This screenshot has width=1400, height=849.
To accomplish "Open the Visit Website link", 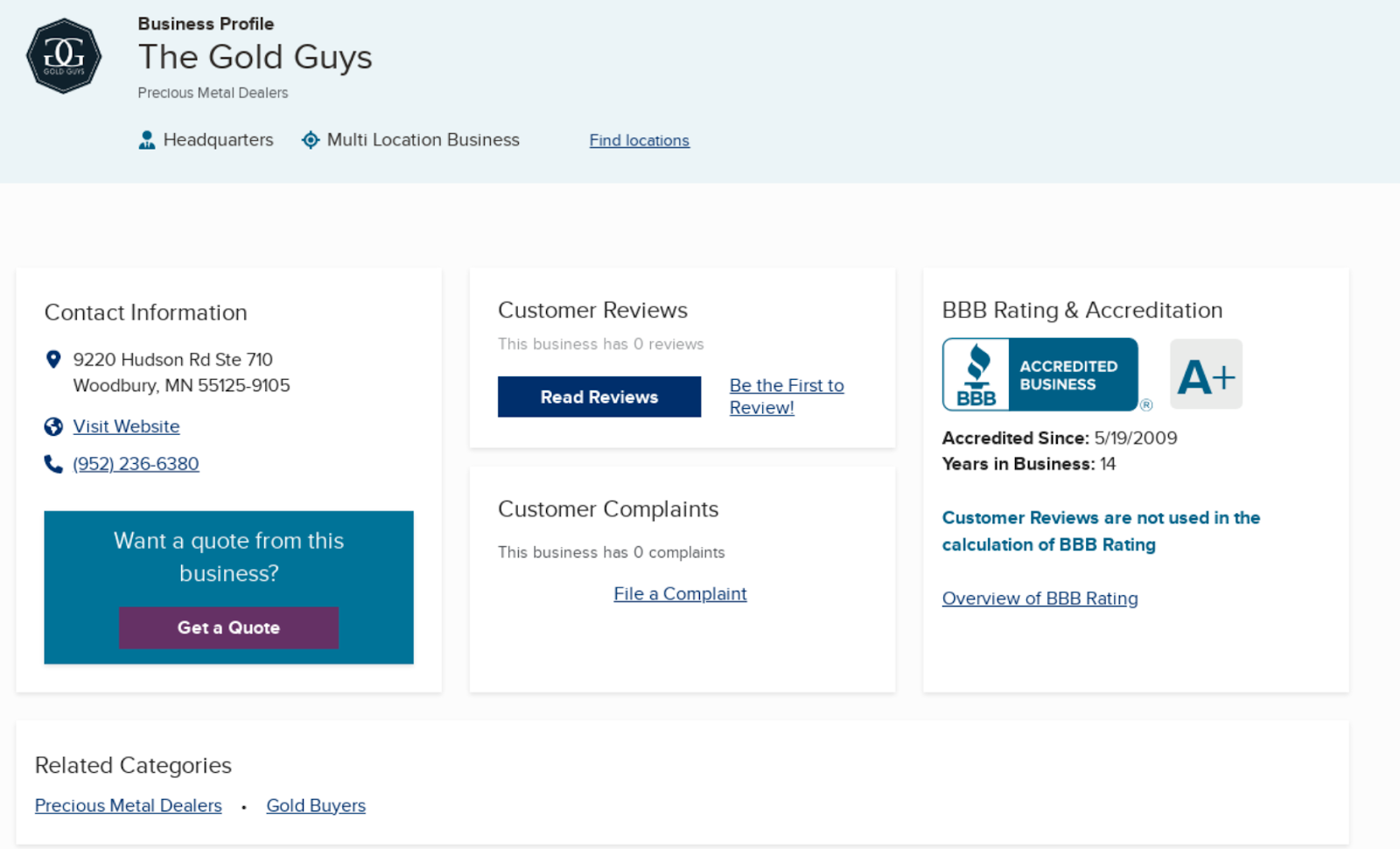I will tap(126, 426).
